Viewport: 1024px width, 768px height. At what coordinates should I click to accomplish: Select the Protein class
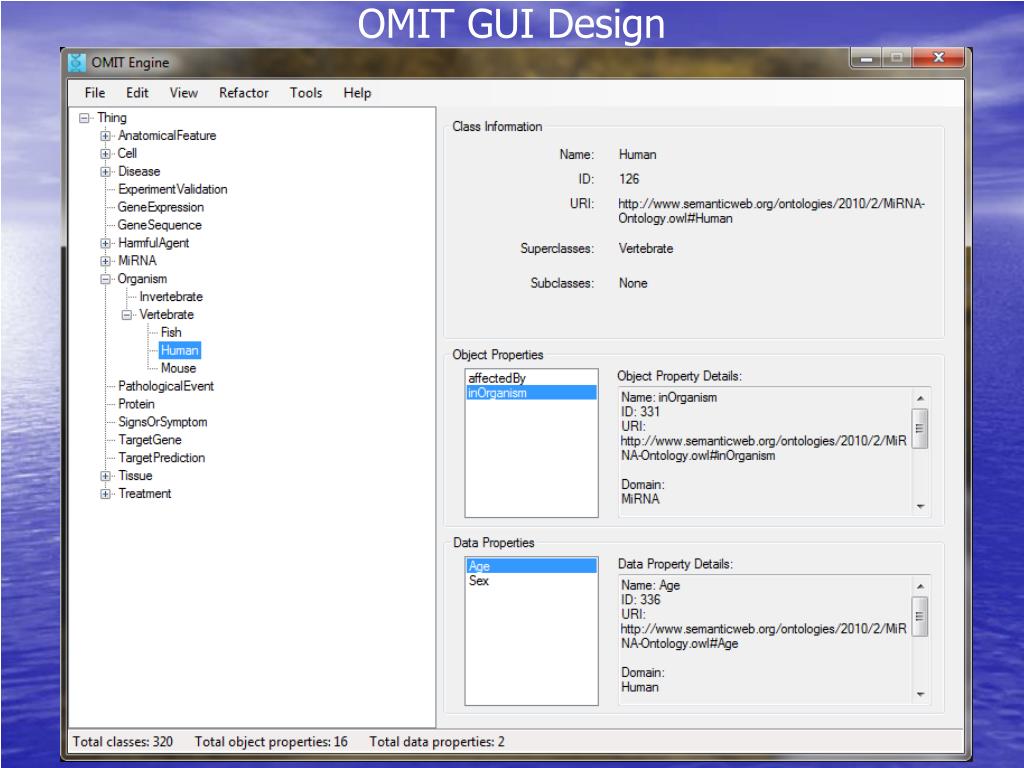pyautogui.click(x=136, y=404)
